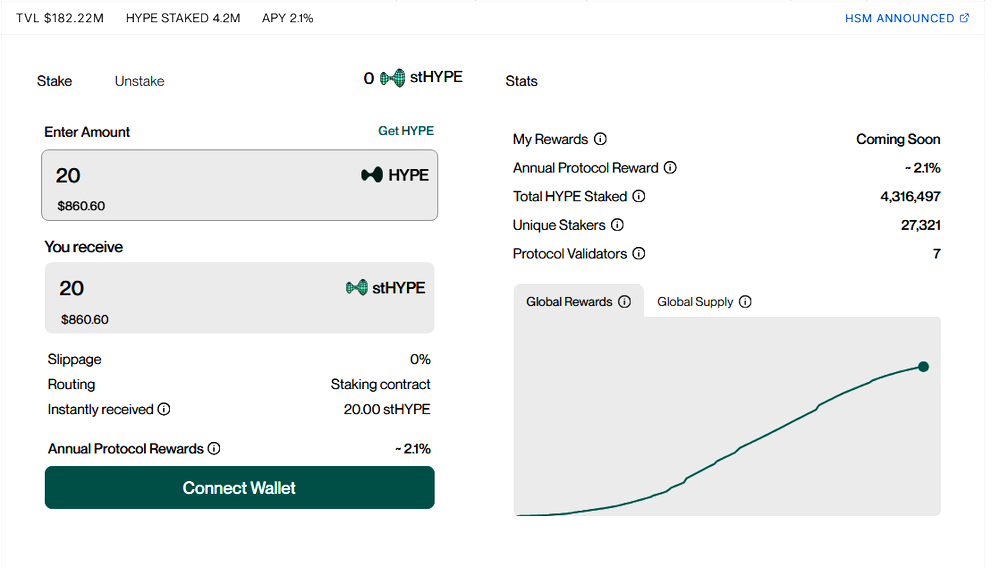Follow the Get HYPE link

(x=405, y=131)
